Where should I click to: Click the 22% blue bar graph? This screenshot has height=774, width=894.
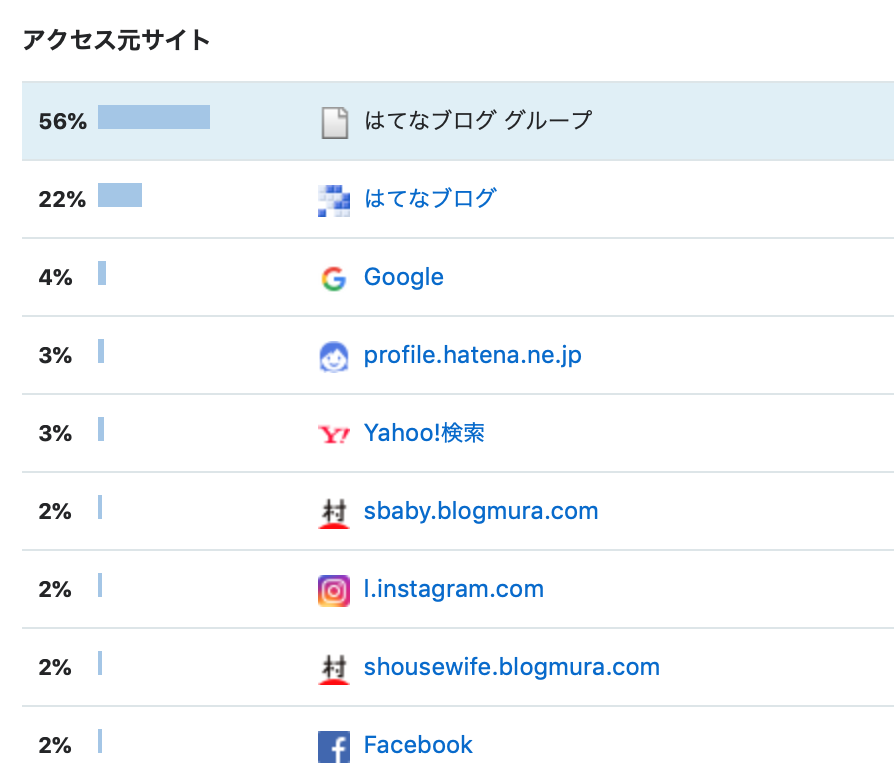[120, 195]
